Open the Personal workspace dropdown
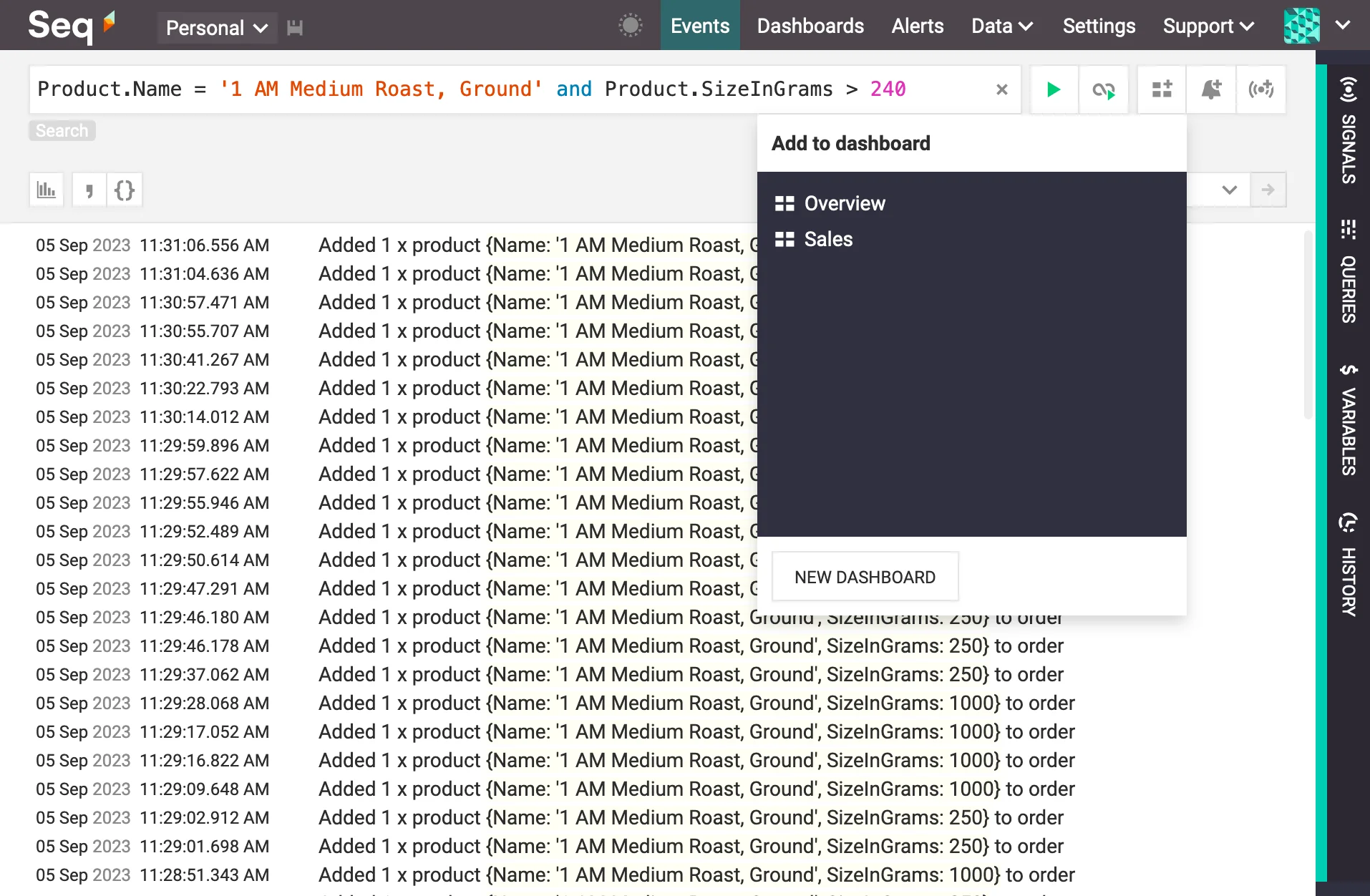Screen dimensions: 1370x896 pos(217,28)
